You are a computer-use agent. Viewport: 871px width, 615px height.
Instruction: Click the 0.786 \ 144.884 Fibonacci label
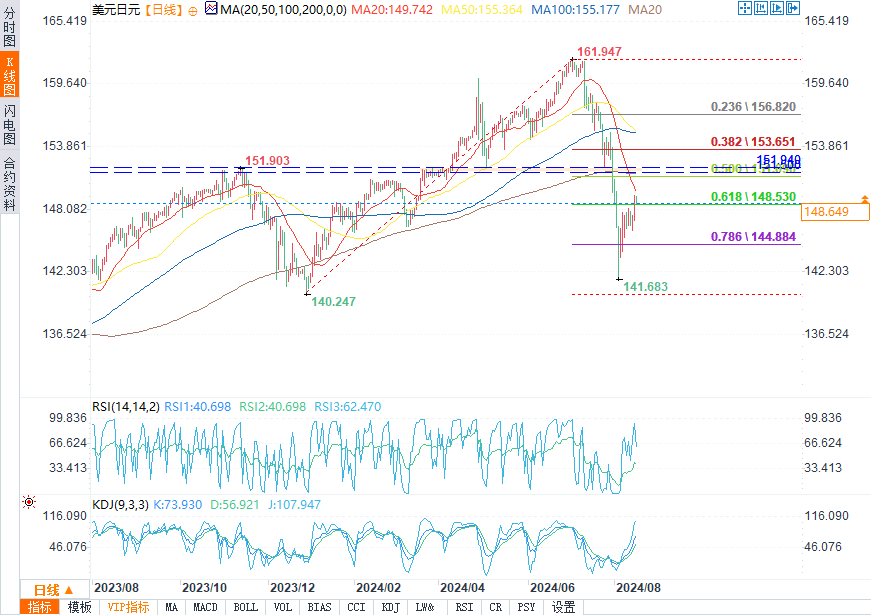coord(753,237)
